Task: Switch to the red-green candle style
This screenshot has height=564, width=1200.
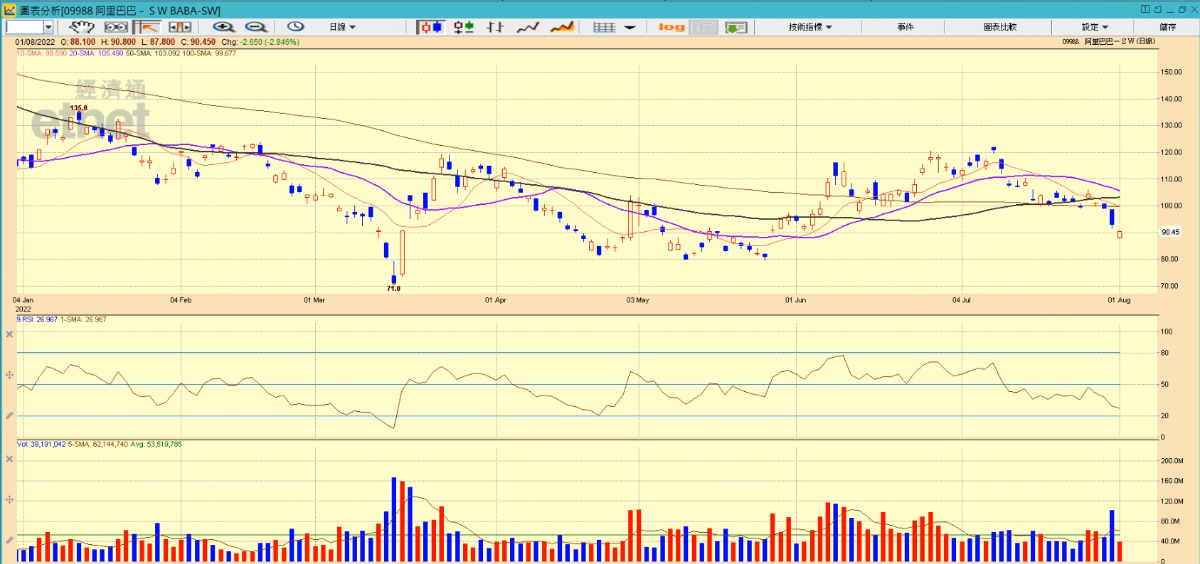Action: point(464,27)
